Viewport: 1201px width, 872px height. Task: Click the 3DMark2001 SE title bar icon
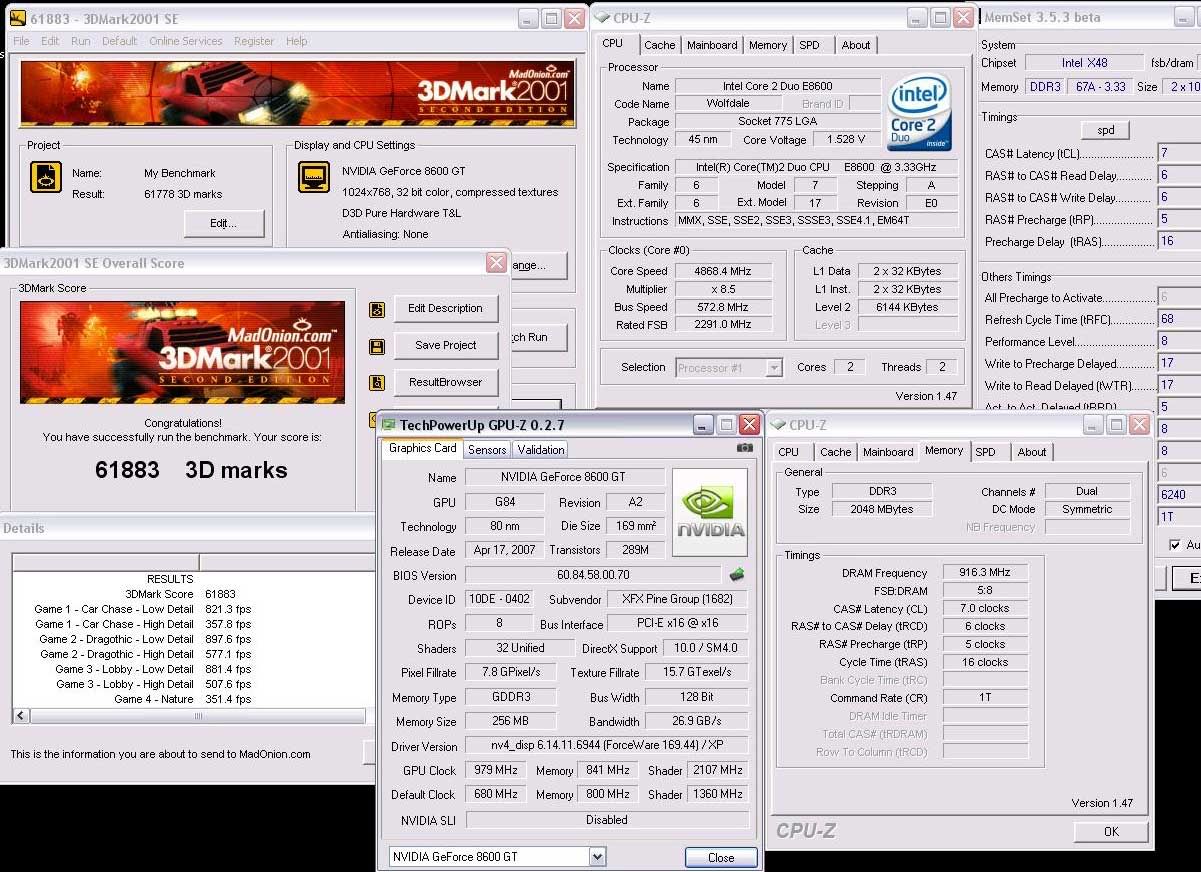pyautogui.click(x=17, y=17)
